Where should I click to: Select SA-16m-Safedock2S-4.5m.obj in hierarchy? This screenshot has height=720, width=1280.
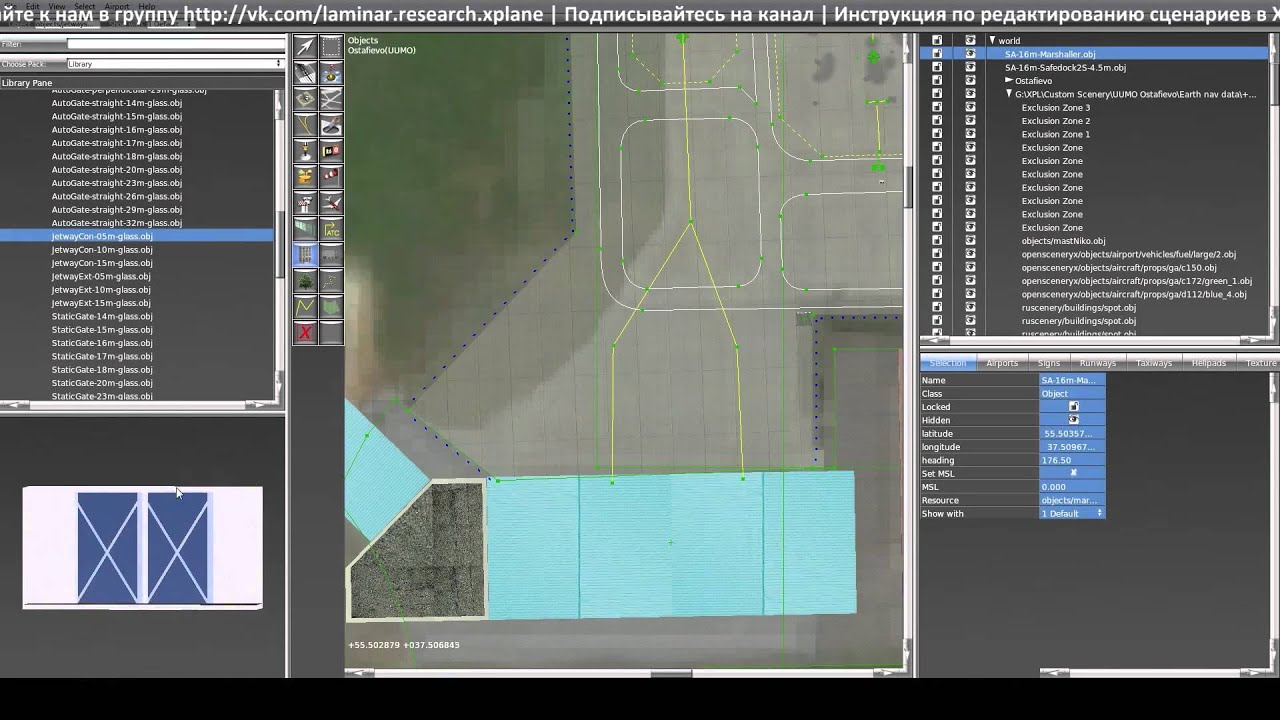pyautogui.click(x=1065, y=67)
